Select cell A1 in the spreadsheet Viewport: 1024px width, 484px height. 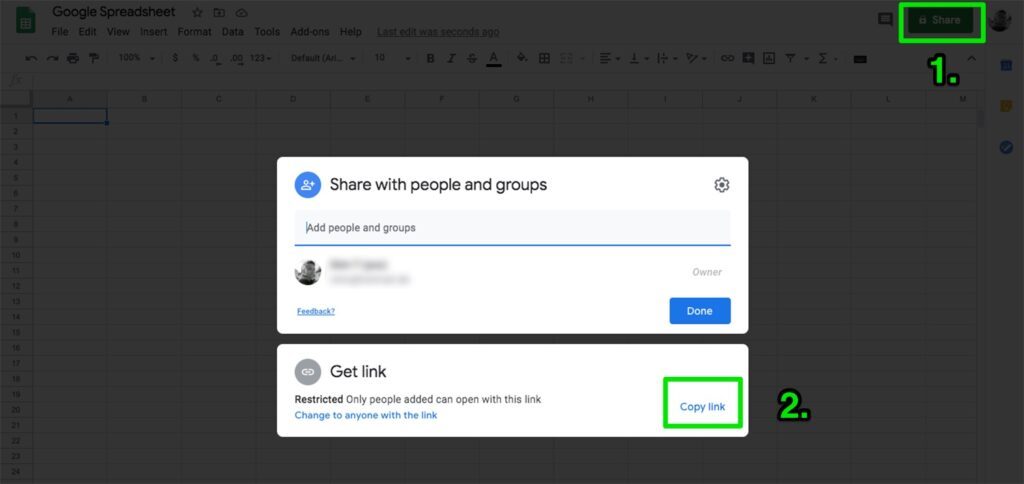tap(70, 116)
